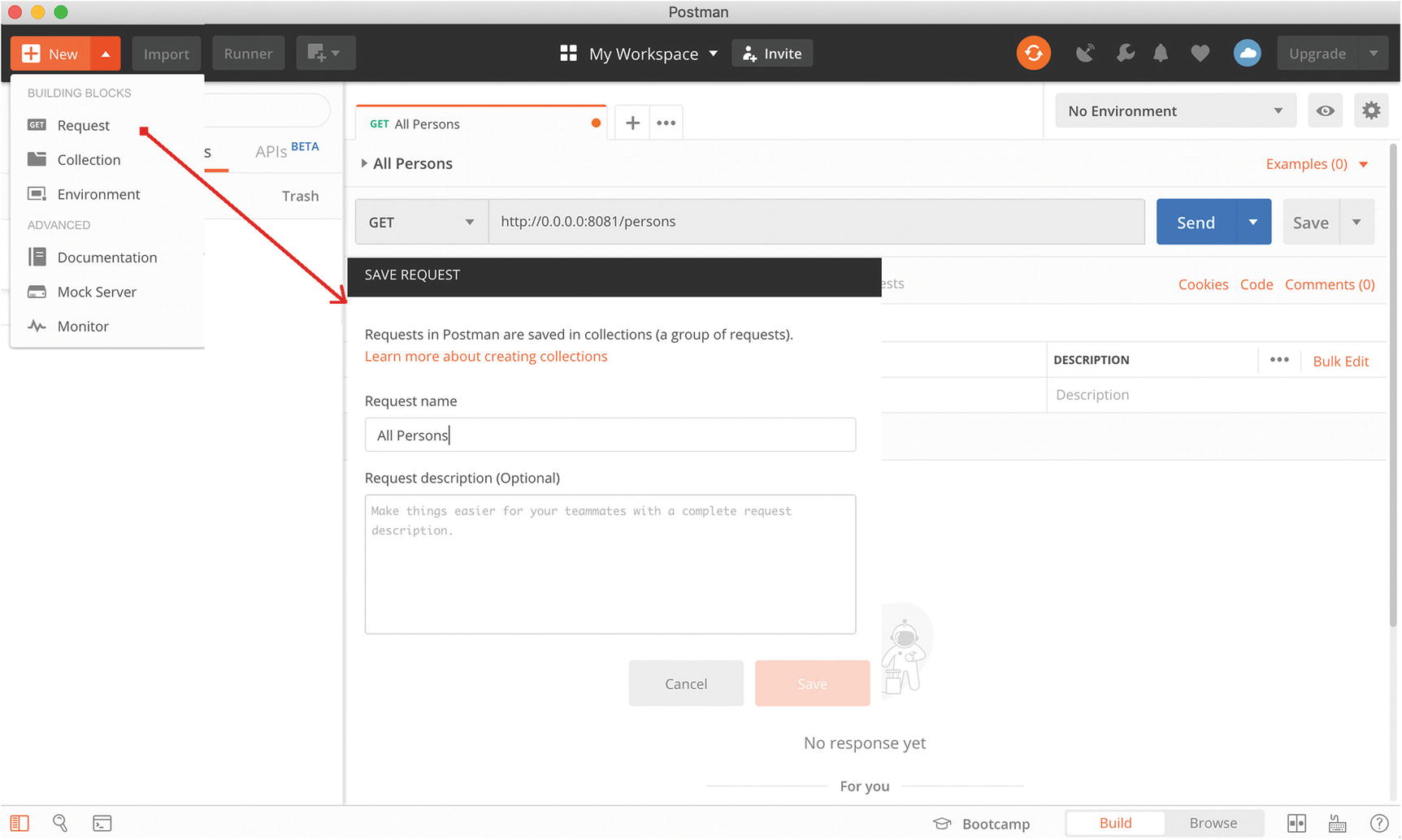
Task: Open the Trash link
Action: (300, 196)
